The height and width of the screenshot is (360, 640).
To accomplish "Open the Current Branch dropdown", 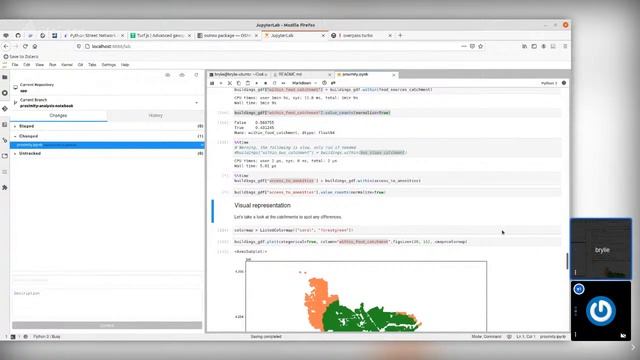I will (107, 103).
